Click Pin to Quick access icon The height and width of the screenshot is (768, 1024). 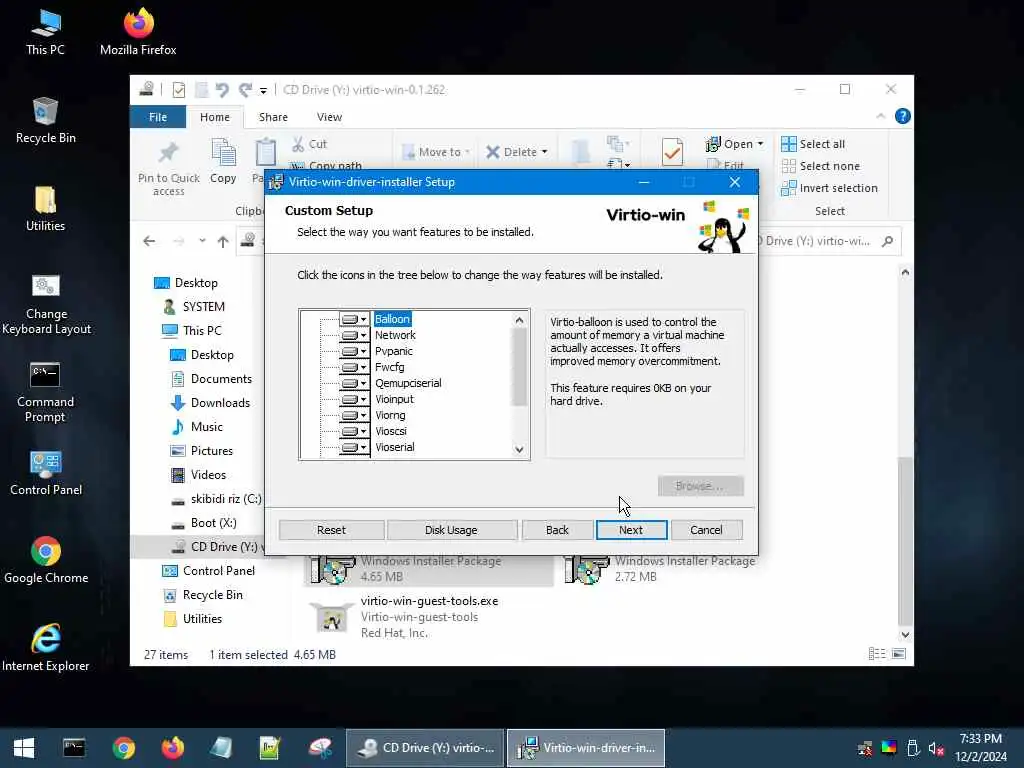(168, 153)
